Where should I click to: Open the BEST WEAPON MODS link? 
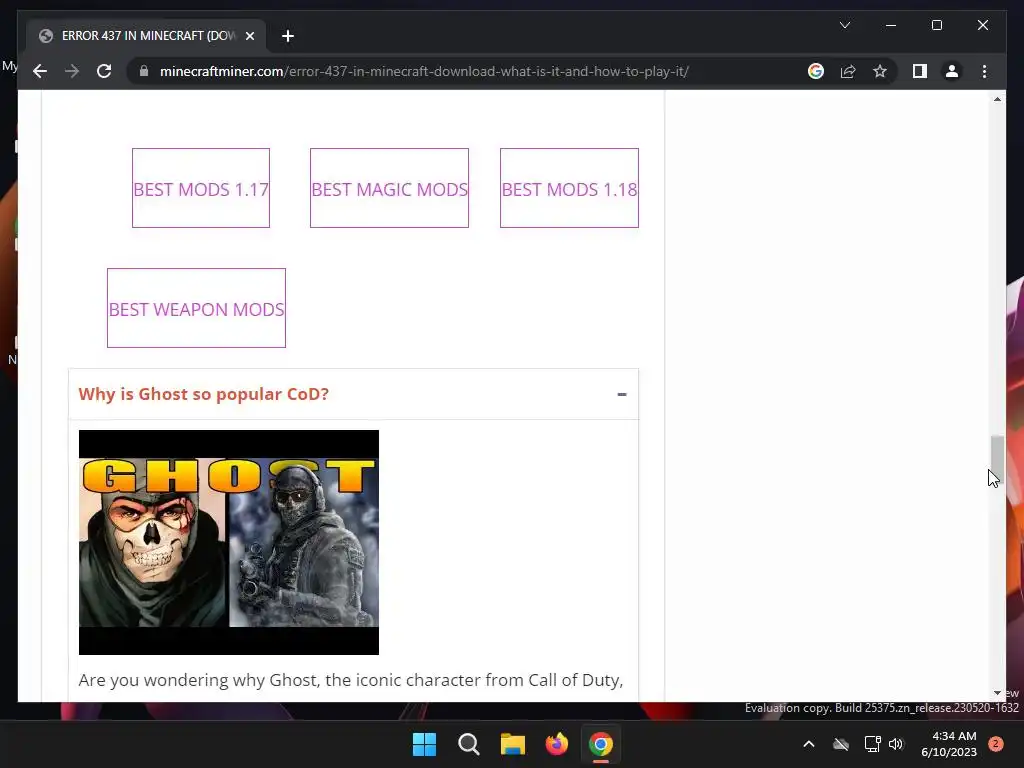click(x=196, y=308)
